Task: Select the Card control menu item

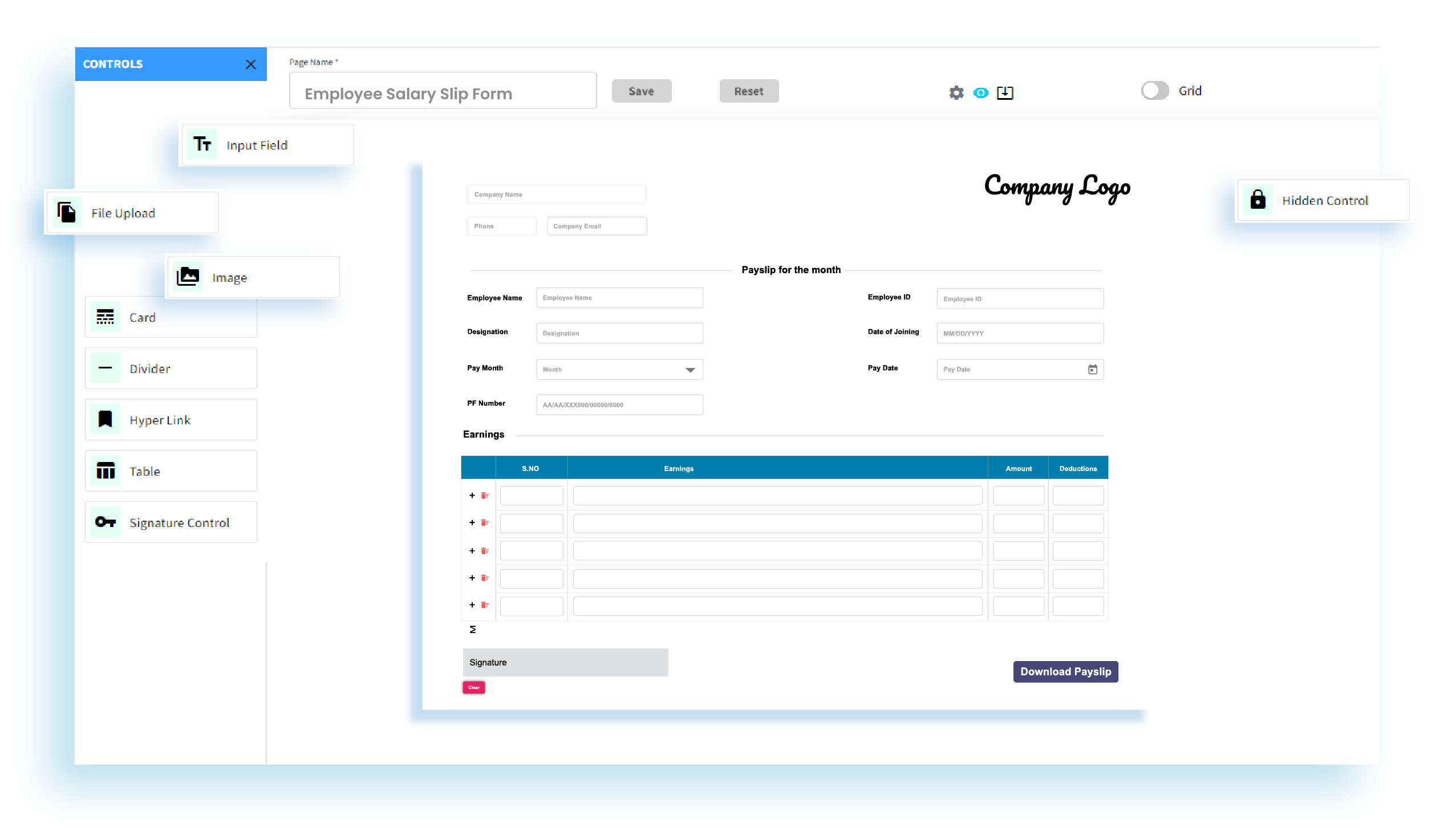Action: pos(167,317)
